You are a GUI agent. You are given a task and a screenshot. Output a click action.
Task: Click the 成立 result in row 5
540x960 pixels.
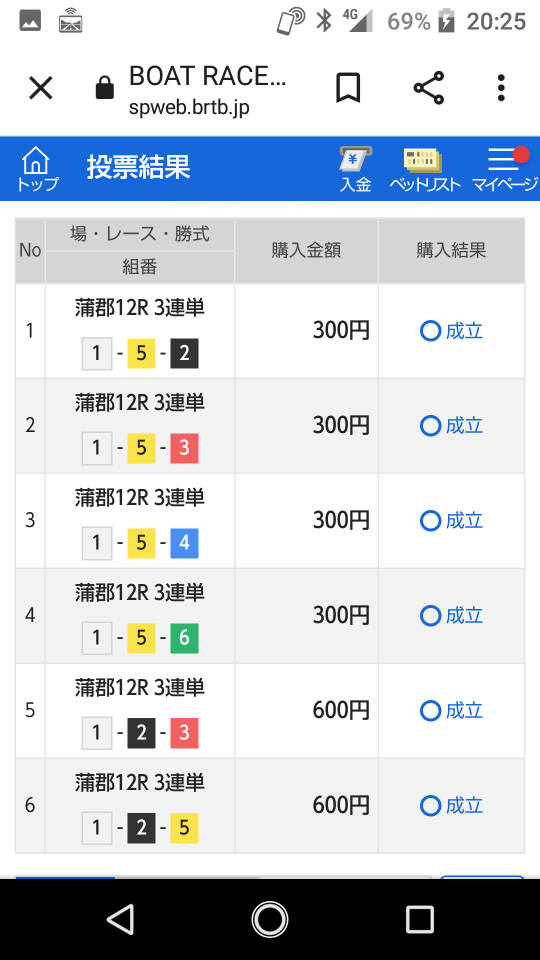point(452,711)
